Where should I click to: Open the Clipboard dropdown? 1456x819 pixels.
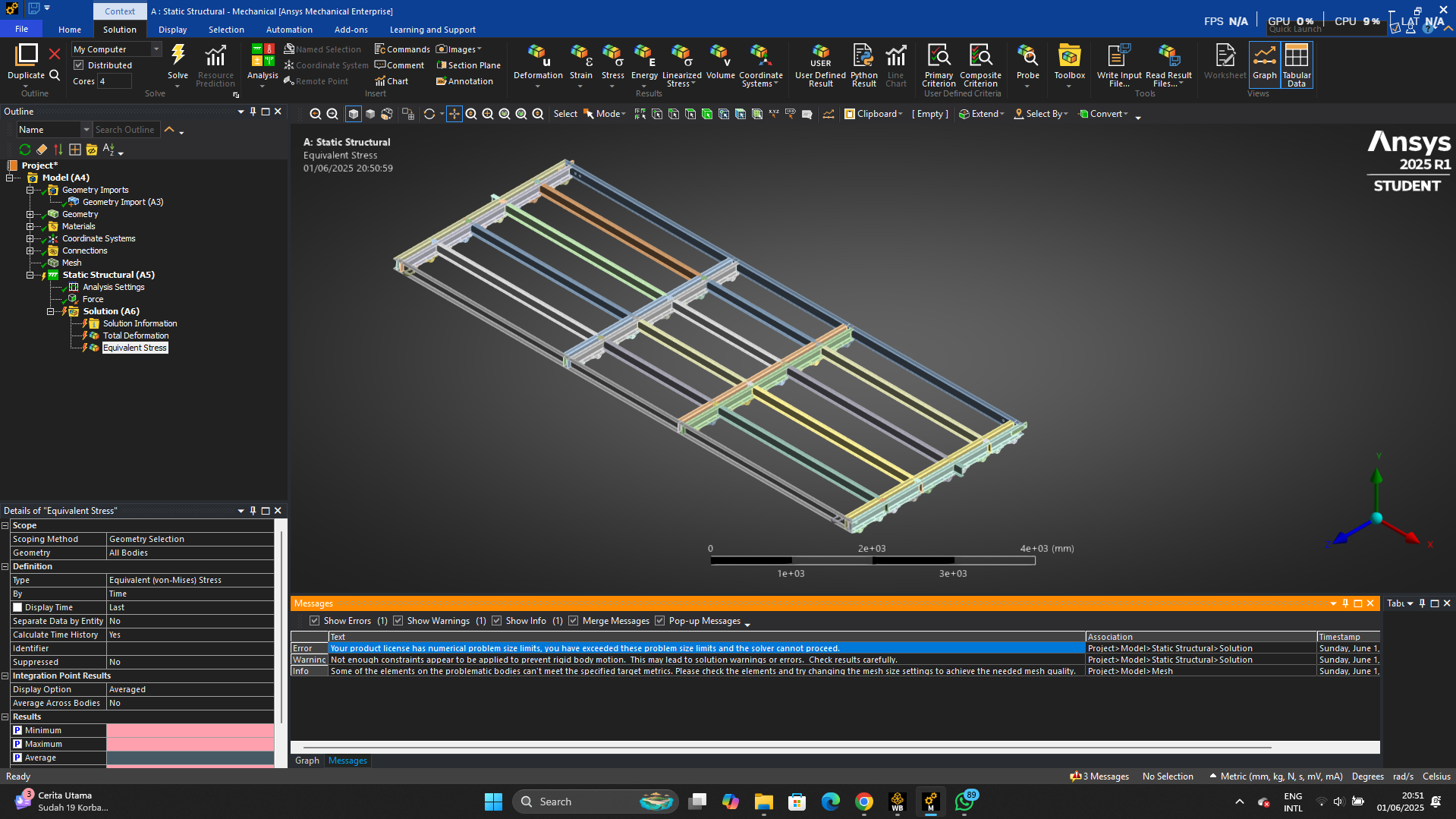[873, 114]
